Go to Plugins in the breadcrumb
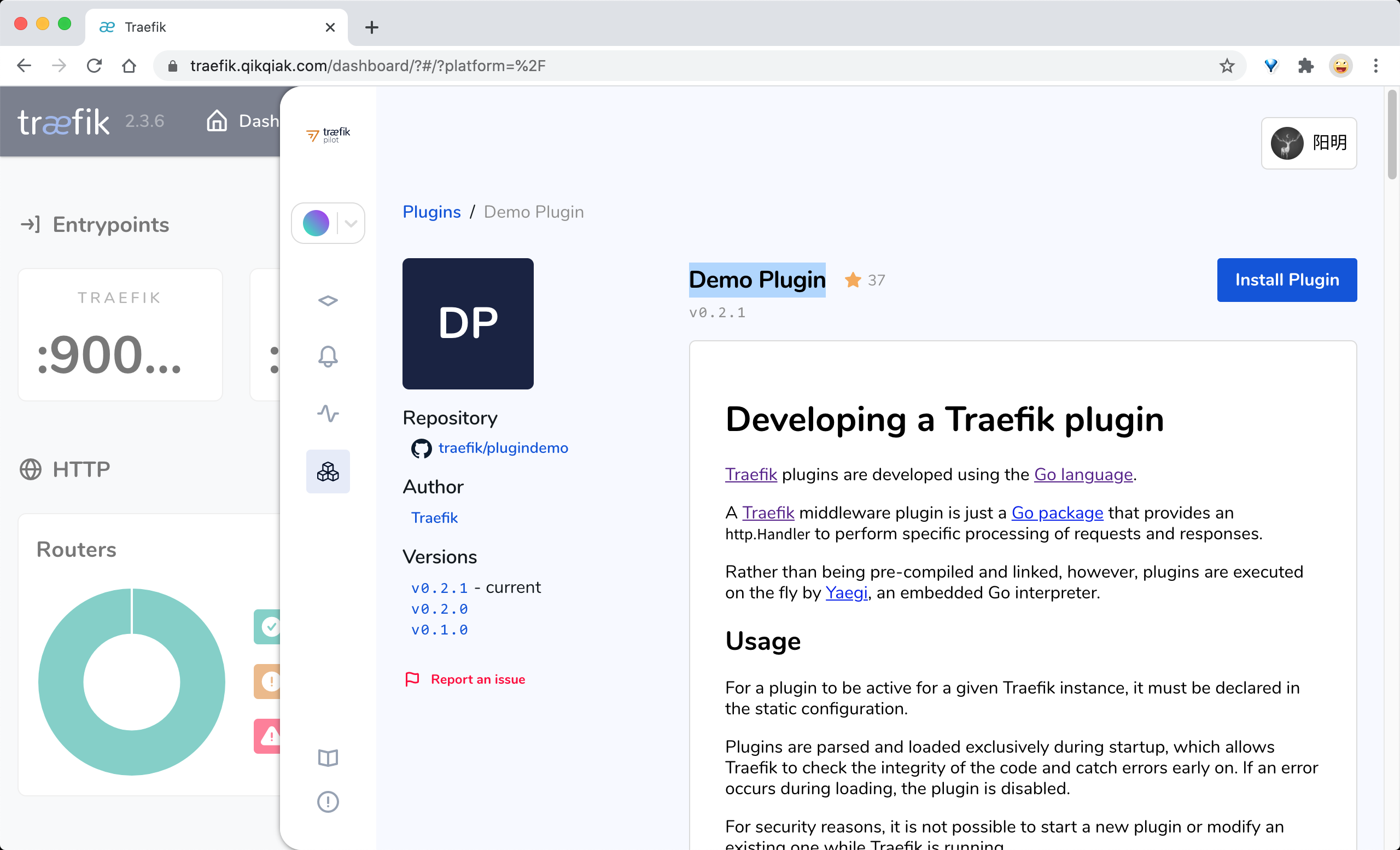The height and width of the screenshot is (850, 1400). pos(431,212)
